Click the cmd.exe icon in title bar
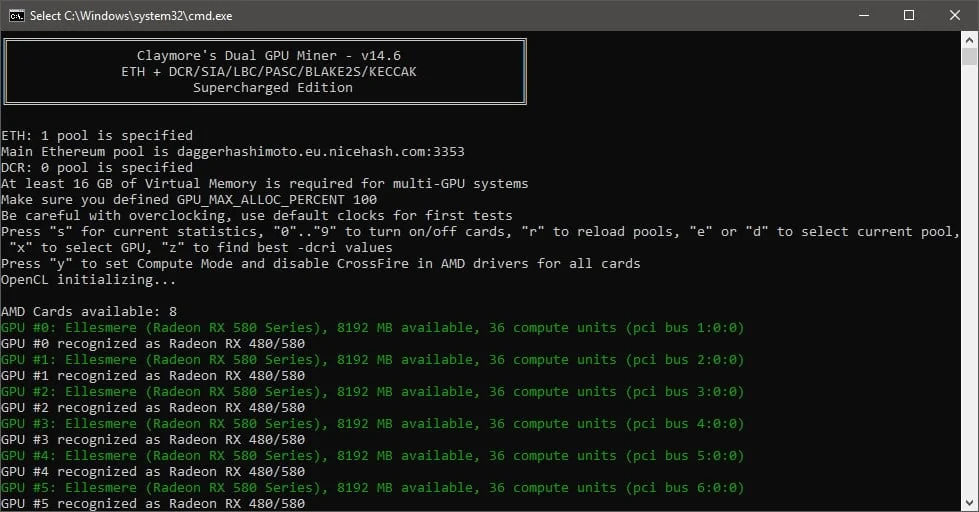Viewport: 979px width, 512px height. click(x=16, y=15)
